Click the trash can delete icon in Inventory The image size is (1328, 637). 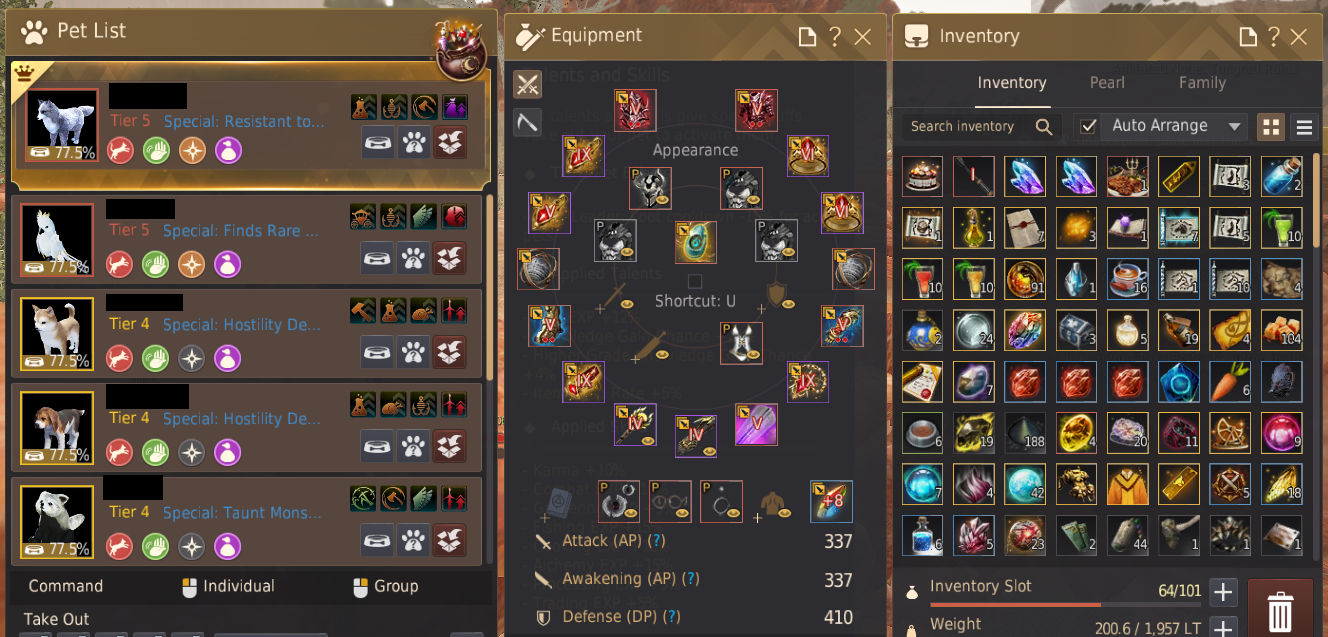(1280, 609)
